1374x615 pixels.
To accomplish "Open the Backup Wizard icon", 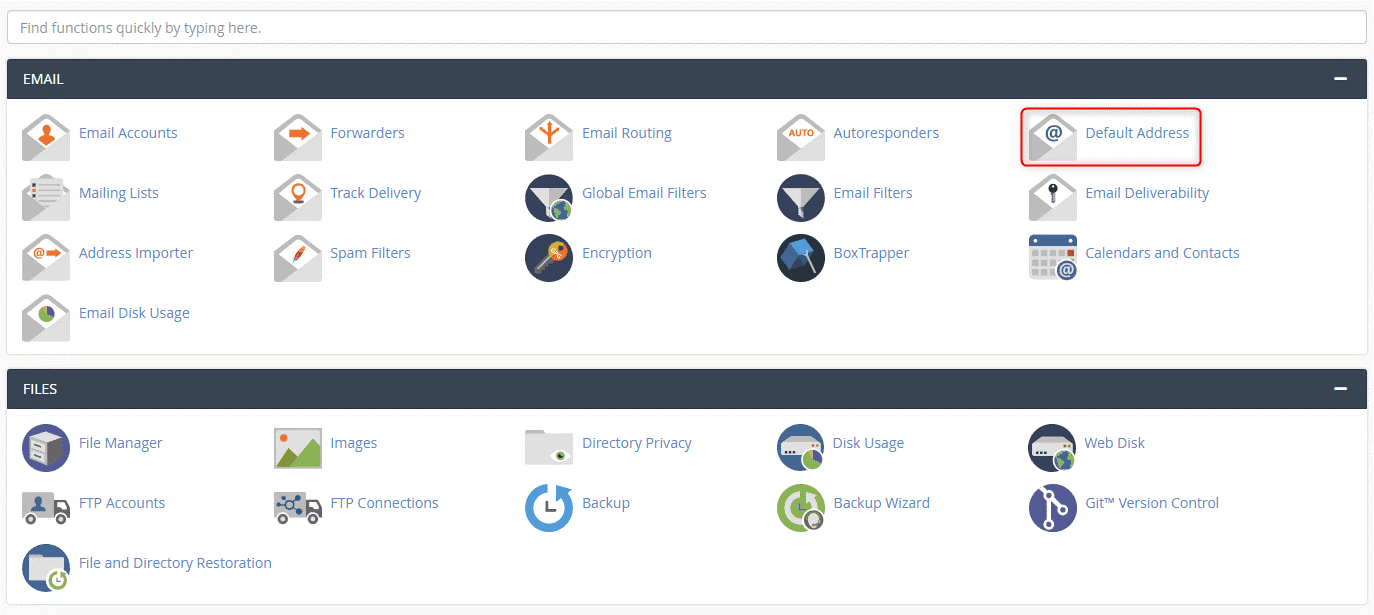I will click(x=800, y=507).
